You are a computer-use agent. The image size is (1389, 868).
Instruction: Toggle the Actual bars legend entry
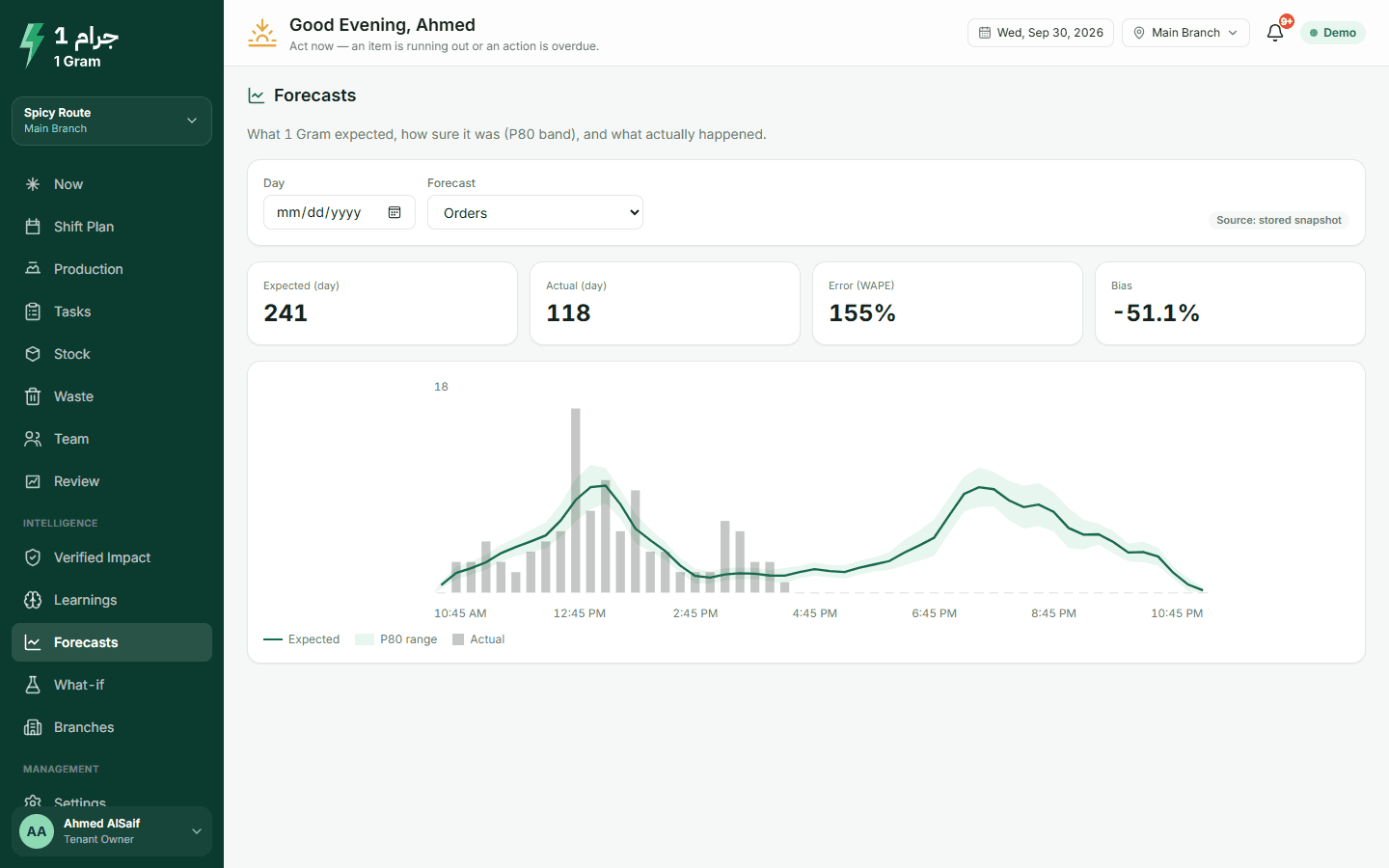click(x=478, y=639)
